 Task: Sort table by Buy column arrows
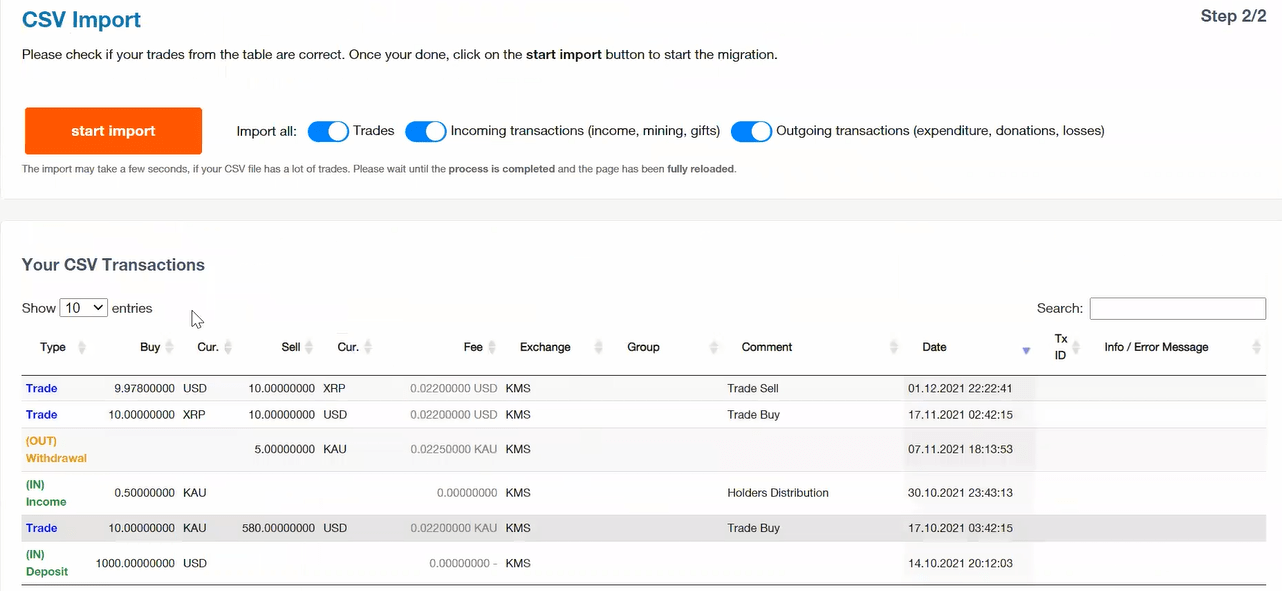click(170, 348)
